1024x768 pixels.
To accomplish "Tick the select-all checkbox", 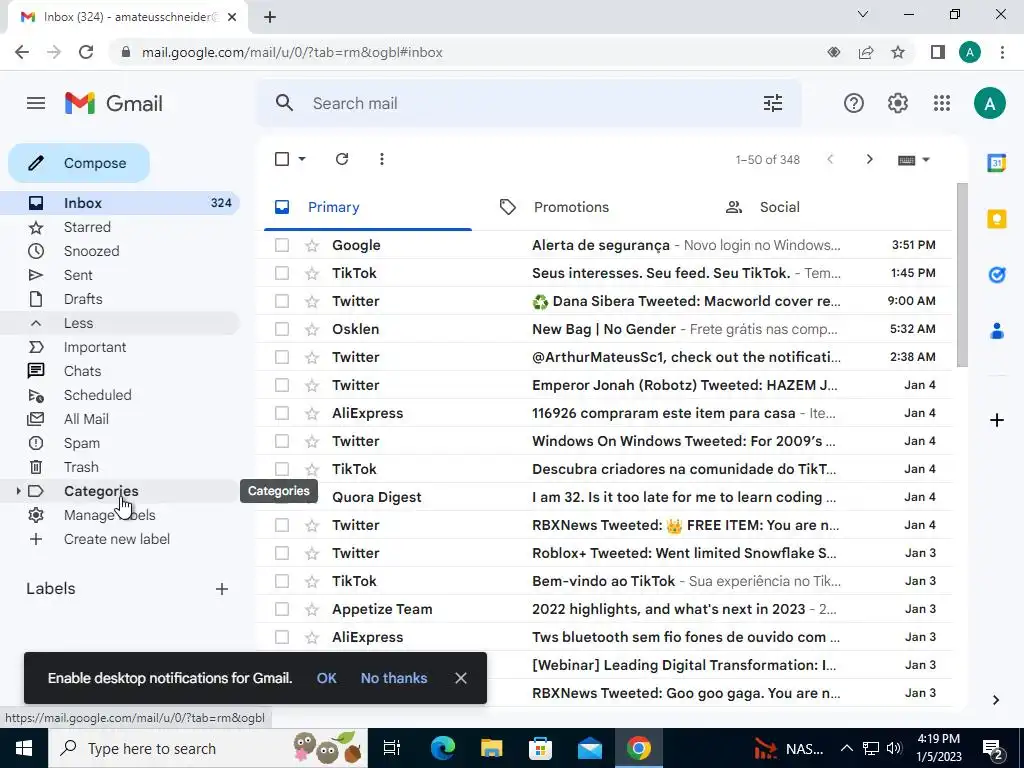I will pyautogui.click(x=282, y=159).
